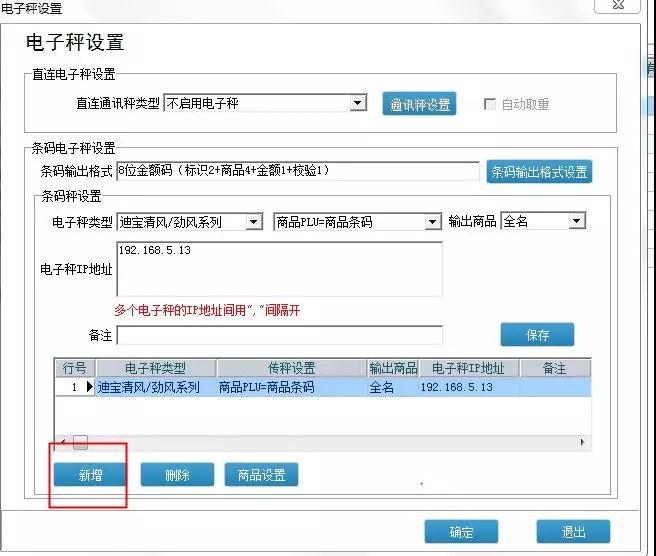The image size is (656, 556).
Task: Click the 退出 button
Action: coord(573,532)
